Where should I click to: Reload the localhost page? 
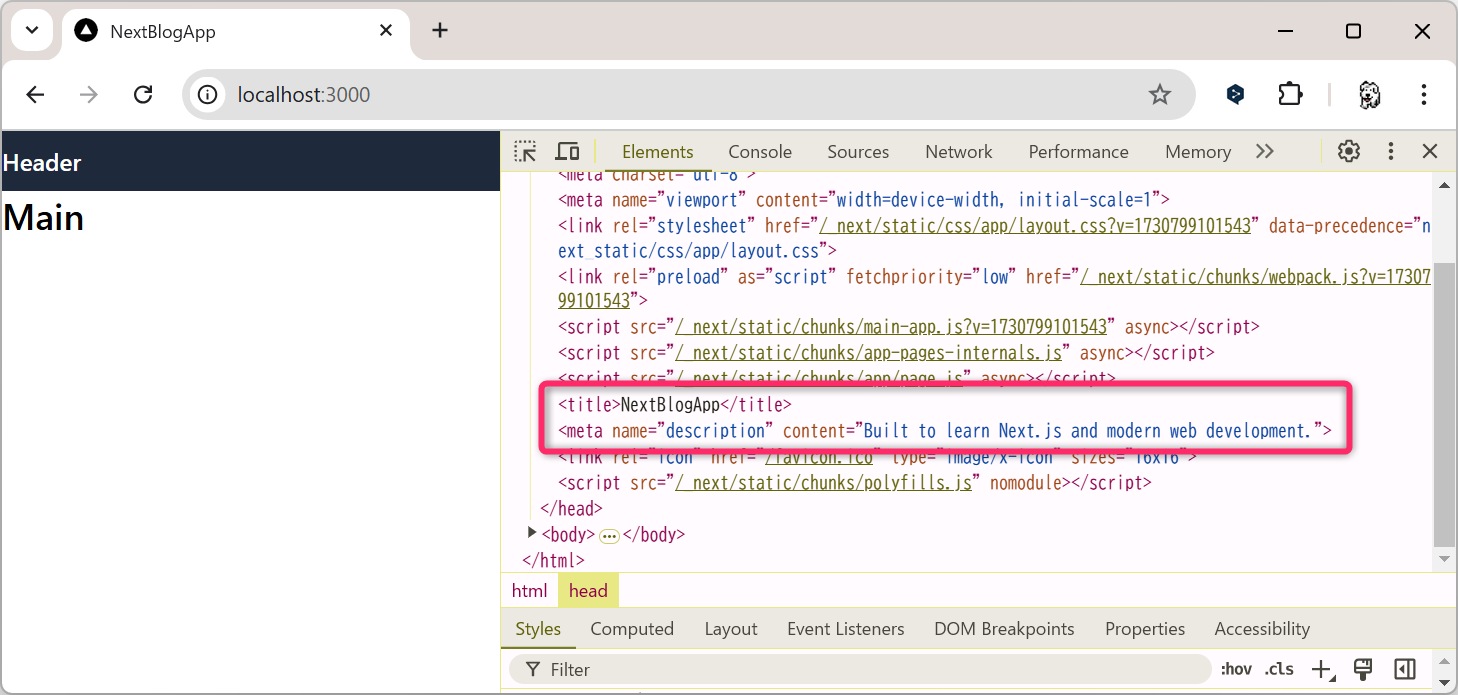click(x=143, y=95)
